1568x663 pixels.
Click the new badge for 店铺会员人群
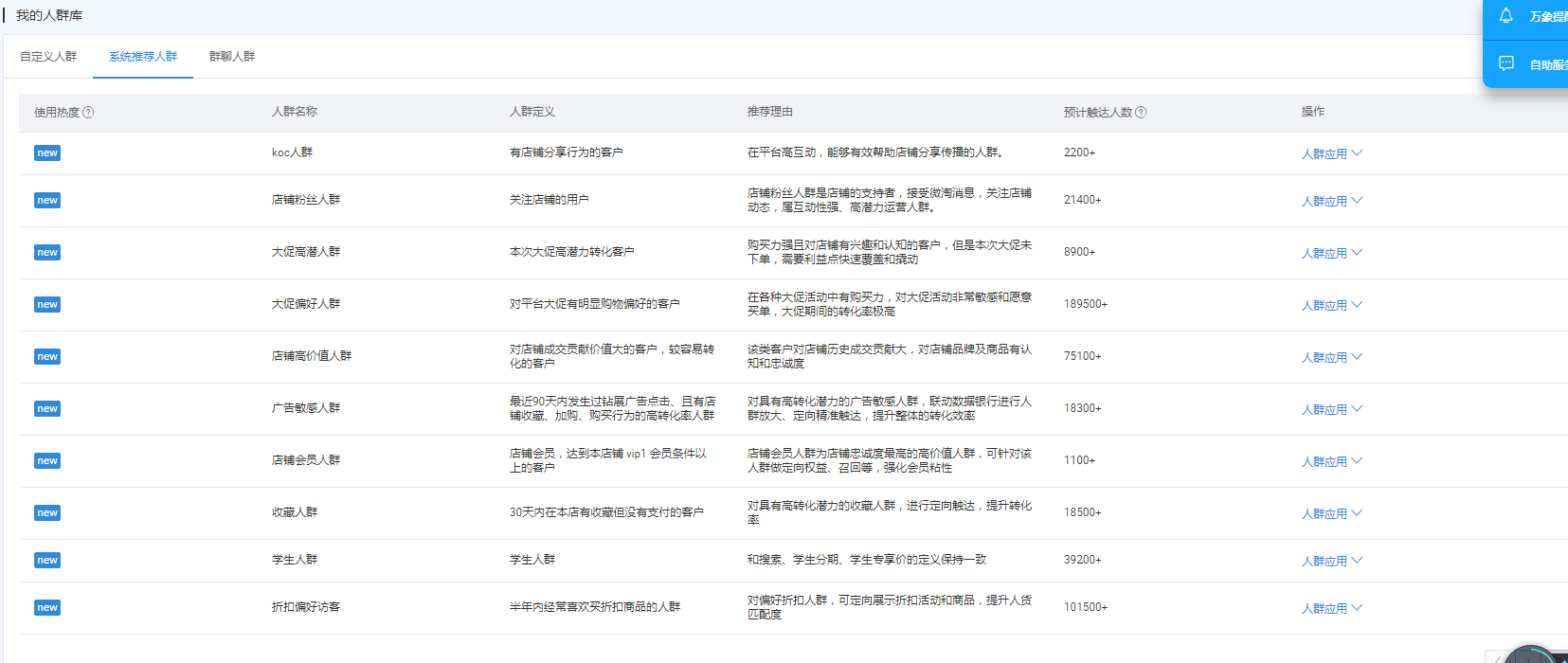pos(47,460)
